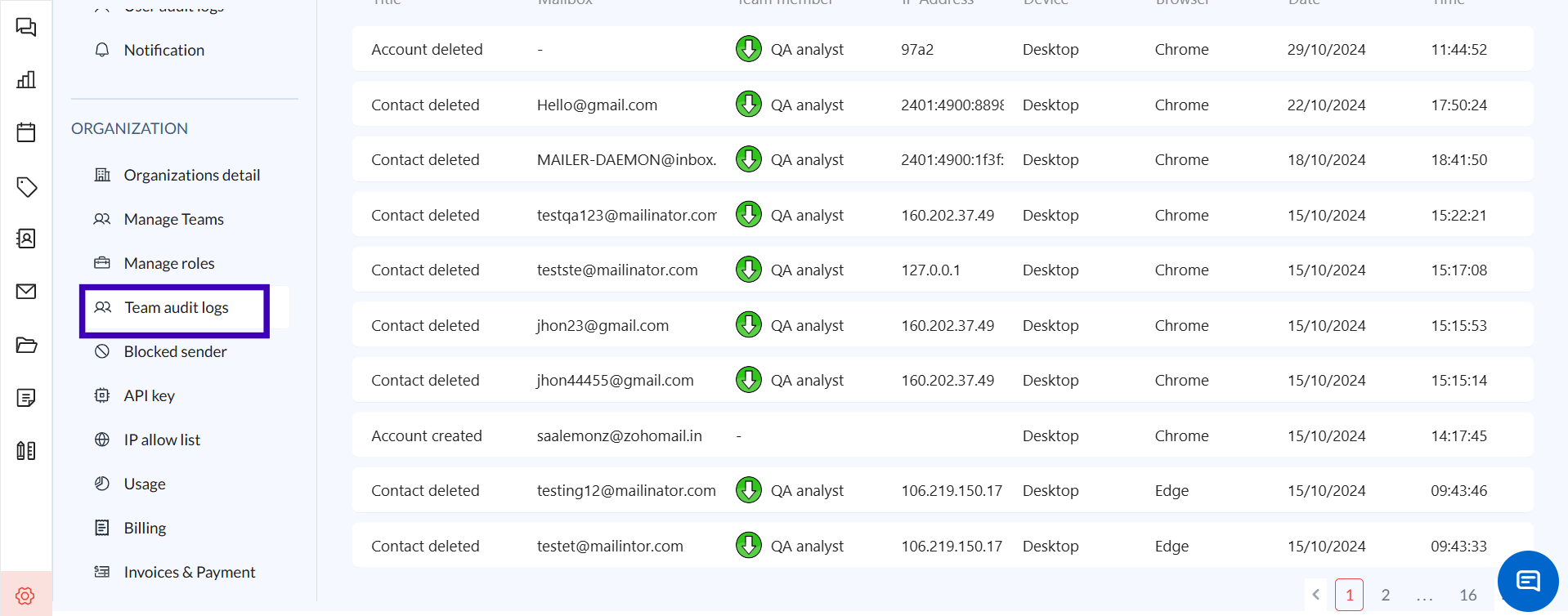Open the bar chart analytics icon
This screenshot has width=1568, height=616.
[x=26, y=79]
